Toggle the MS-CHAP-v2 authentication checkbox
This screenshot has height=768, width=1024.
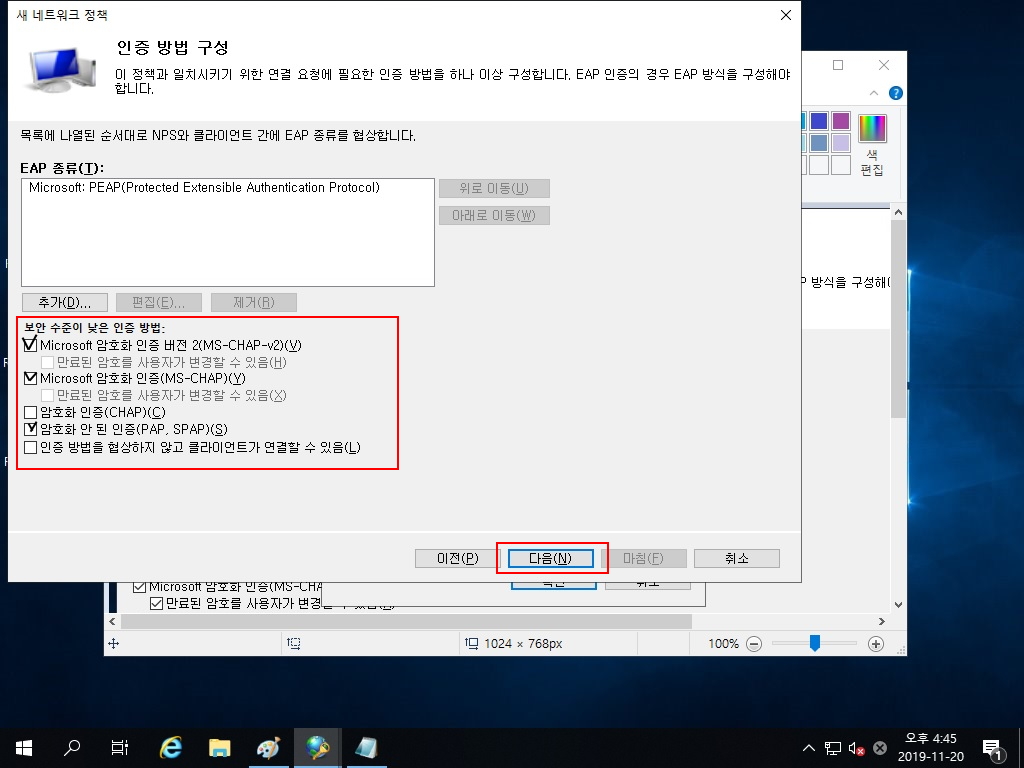(x=30, y=345)
